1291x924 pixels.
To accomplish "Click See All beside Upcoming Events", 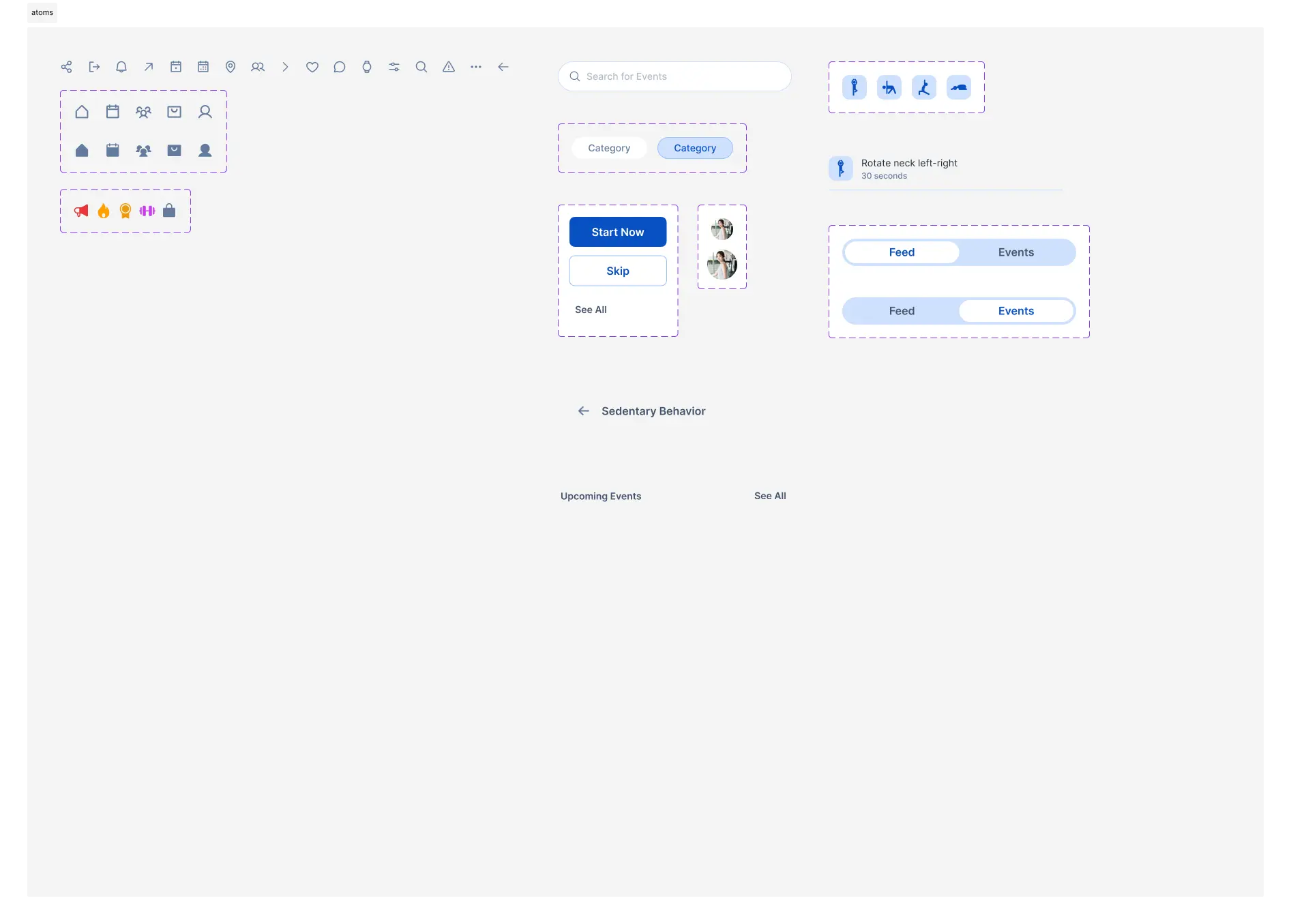I will (770, 496).
